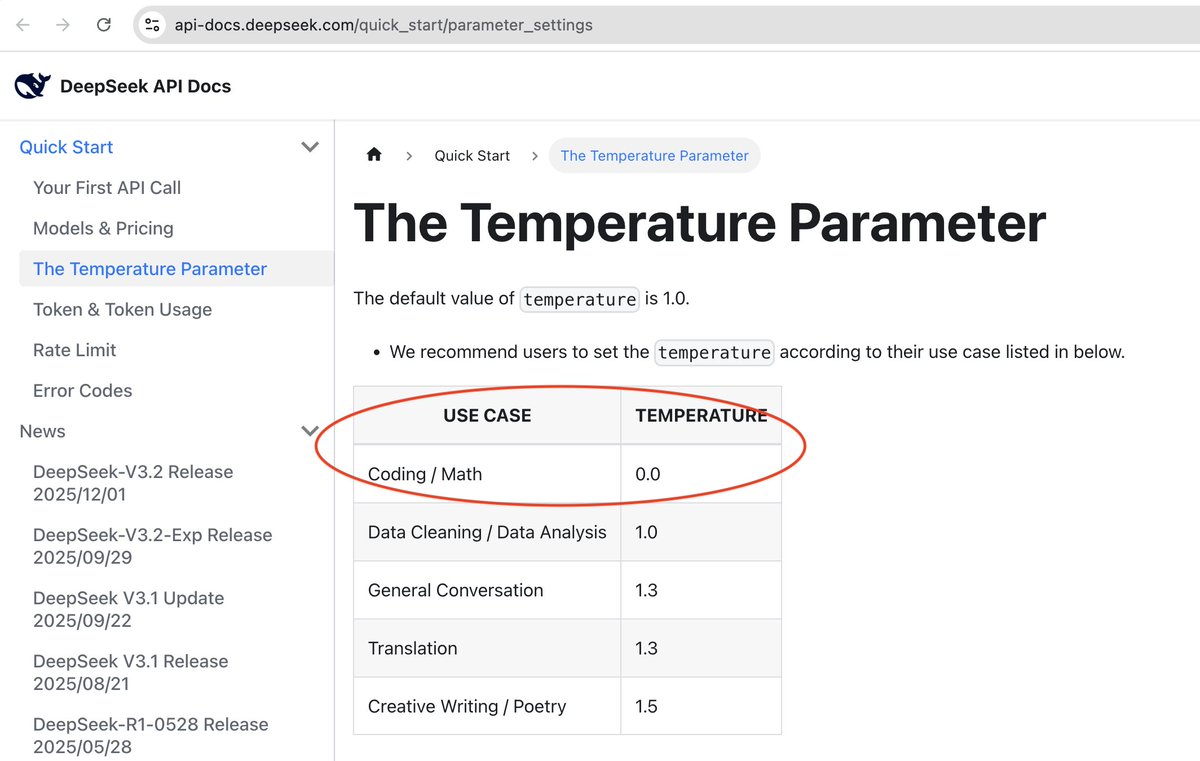This screenshot has height=761, width=1200.
Task: Open DeepSeek-V3.2 Release 2025/12/01 news
Action: (133, 483)
